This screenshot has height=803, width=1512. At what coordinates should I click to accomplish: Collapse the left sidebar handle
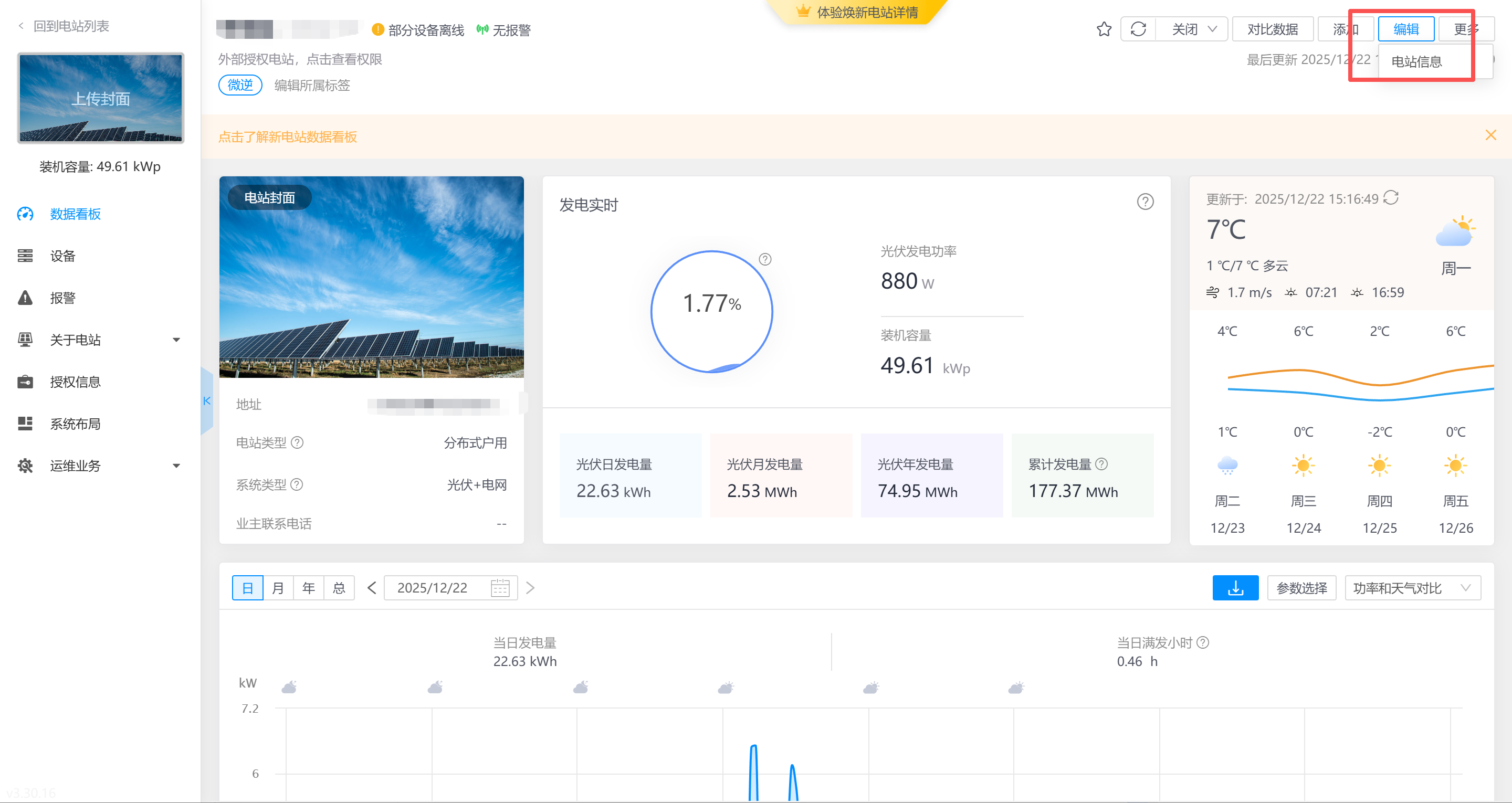207,401
